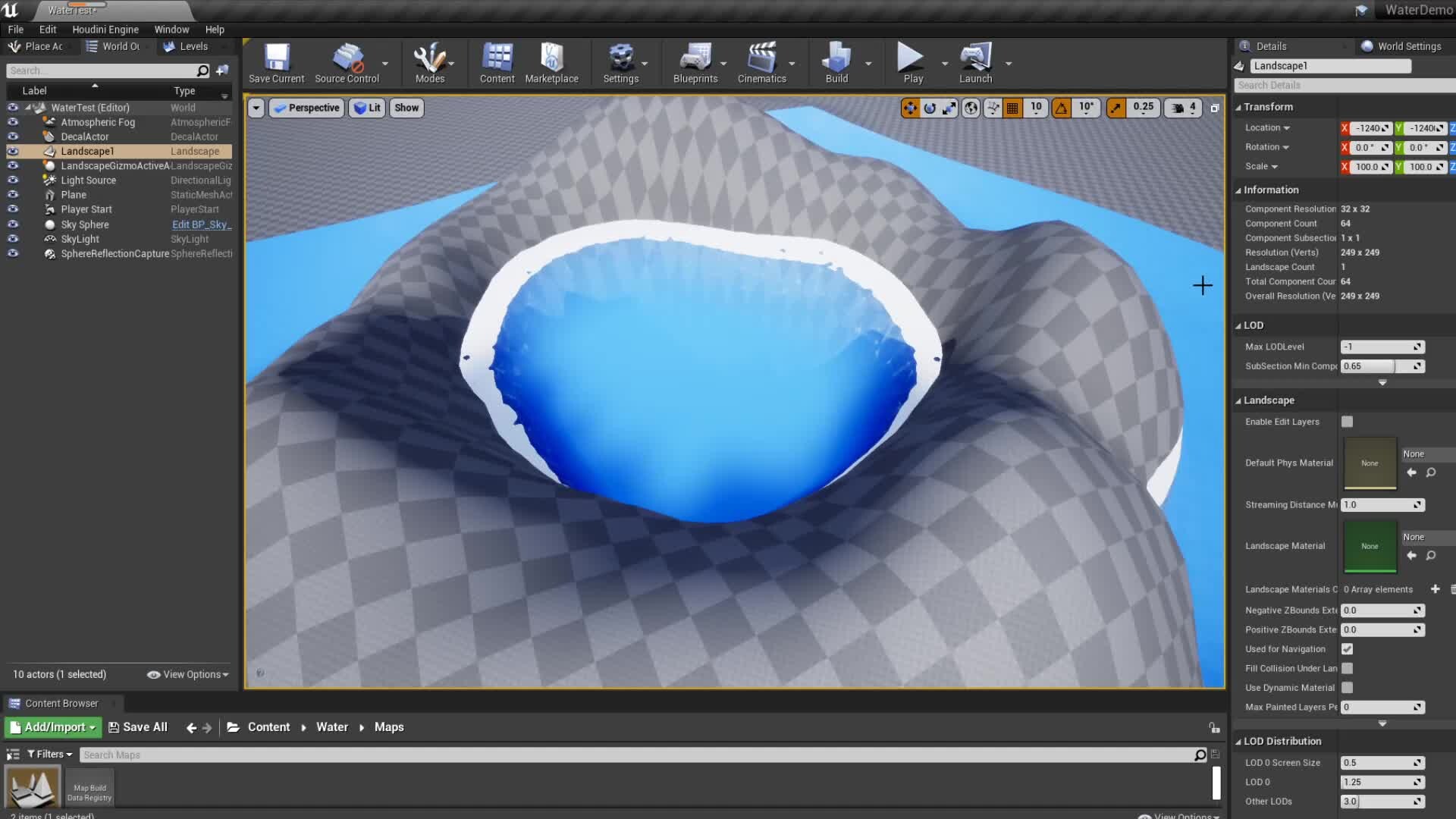Collapse the Transform section
Screen dimensions: 1456x819
[x=1268, y=107]
